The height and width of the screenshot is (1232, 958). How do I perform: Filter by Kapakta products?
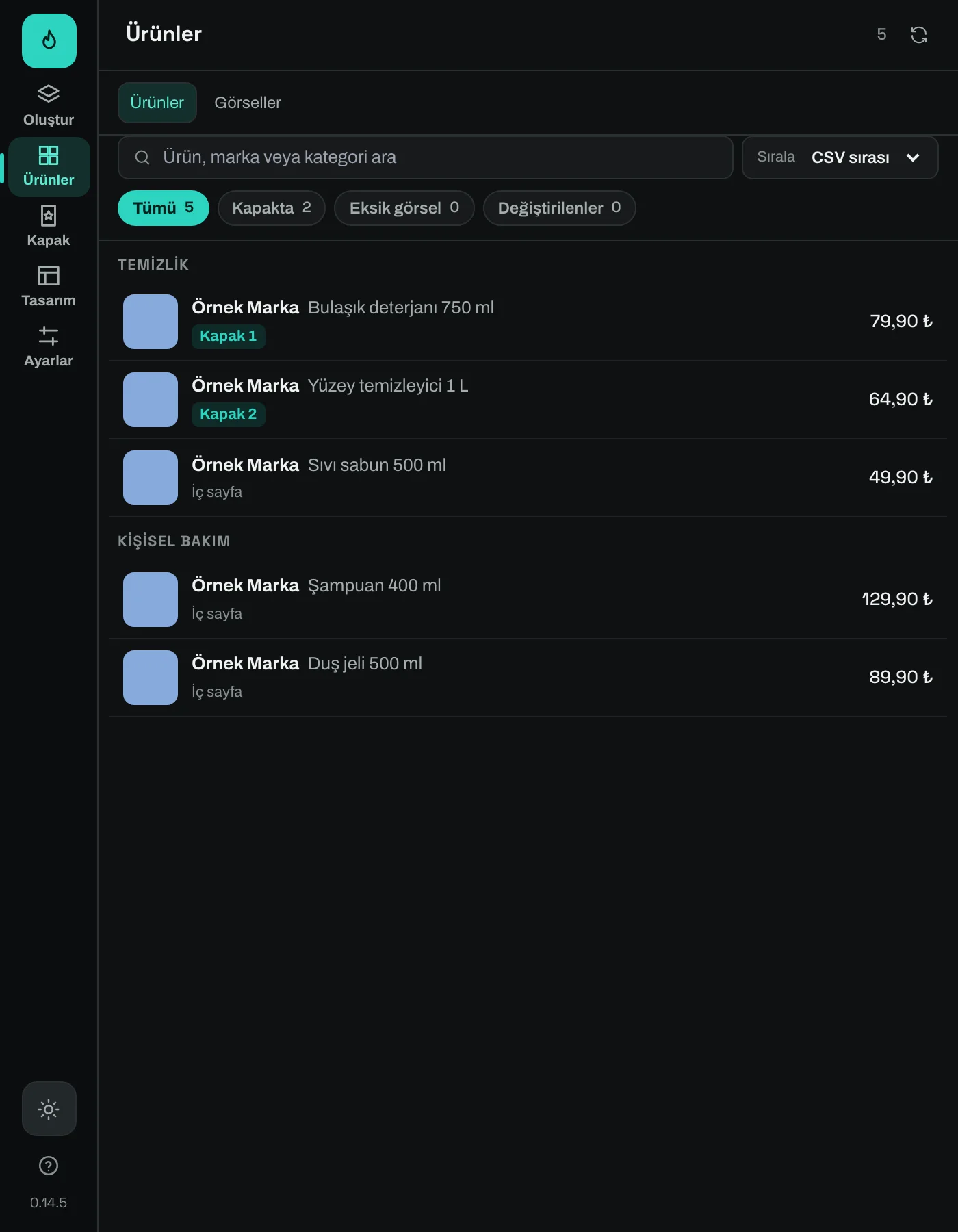coord(272,208)
